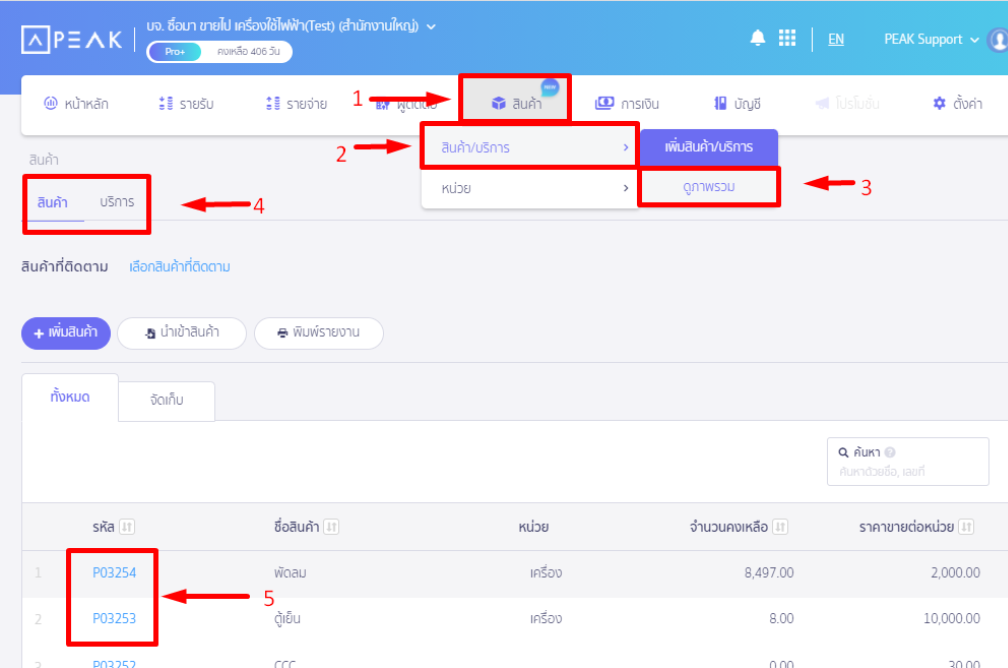Image resolution: width=1008 pixels, height=668 pixels.
Task: Open the PEAK Support account dropdown
Action: 931,39
